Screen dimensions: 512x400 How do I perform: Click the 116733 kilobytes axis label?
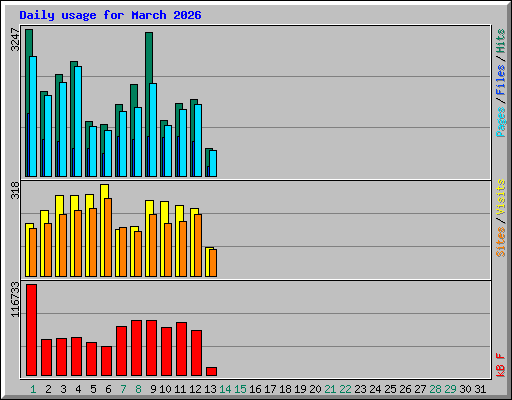pos(15,299)
